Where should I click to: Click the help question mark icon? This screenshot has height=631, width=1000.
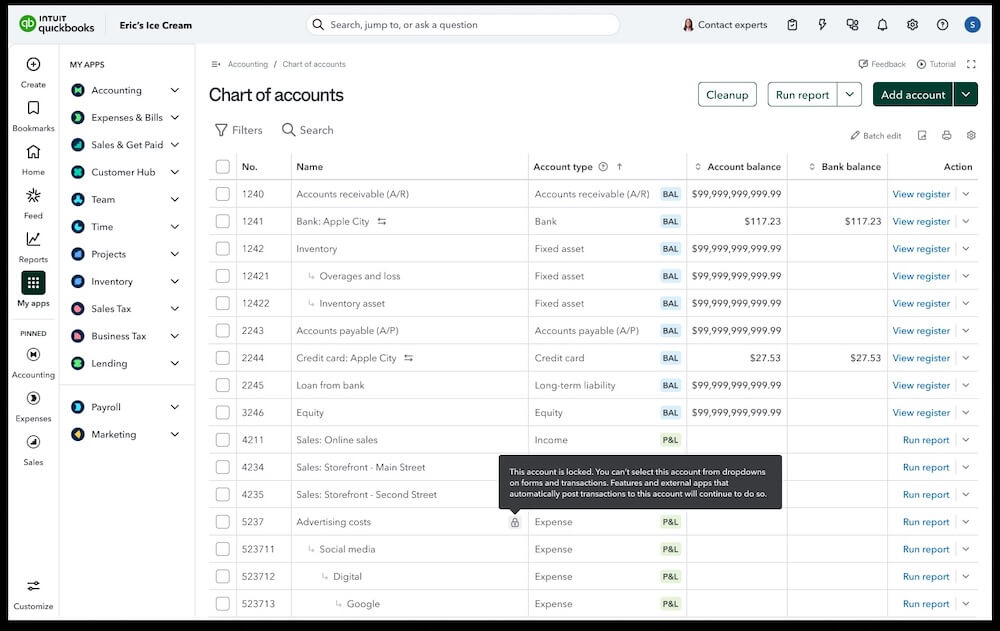coord(943,25)
